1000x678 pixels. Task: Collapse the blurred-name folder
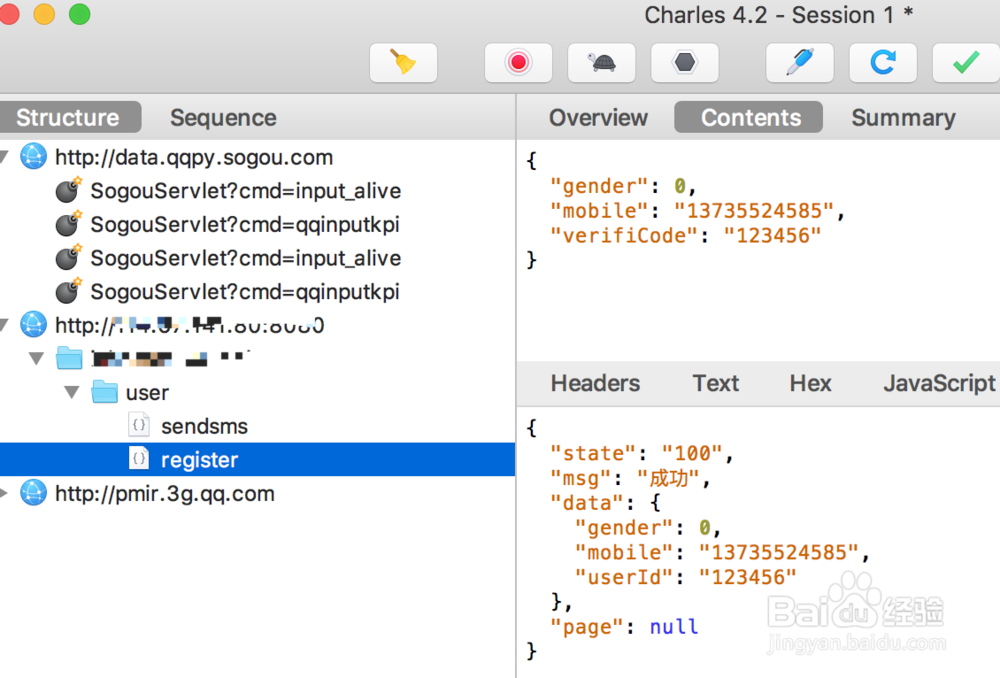point(37,359)
